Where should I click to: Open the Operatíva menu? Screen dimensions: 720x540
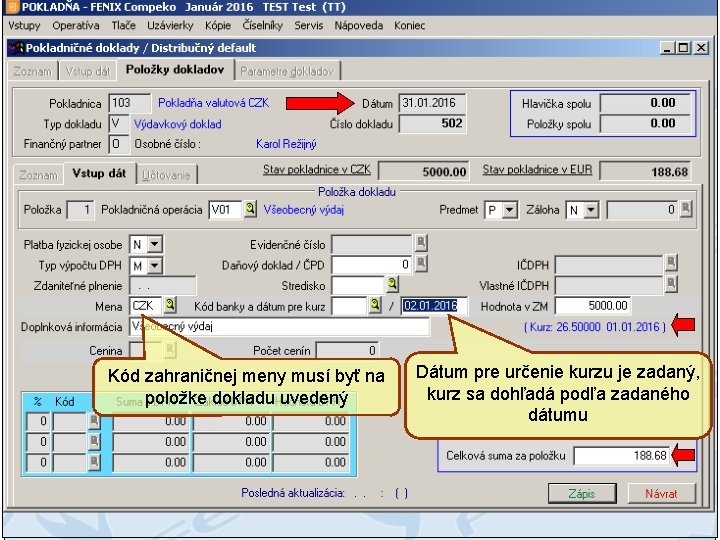76,25
